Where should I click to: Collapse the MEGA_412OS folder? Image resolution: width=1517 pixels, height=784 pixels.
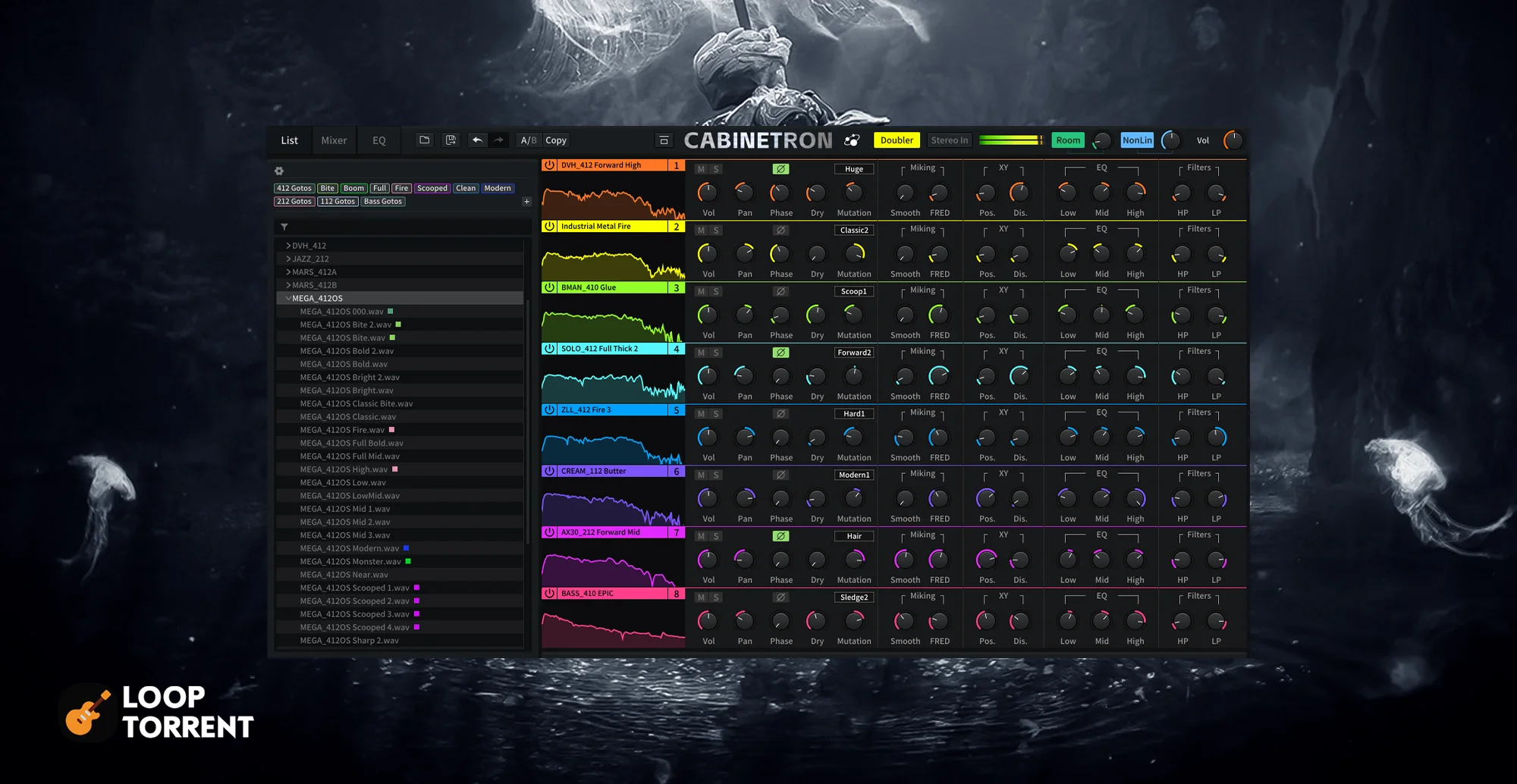[x=288, y=298]
